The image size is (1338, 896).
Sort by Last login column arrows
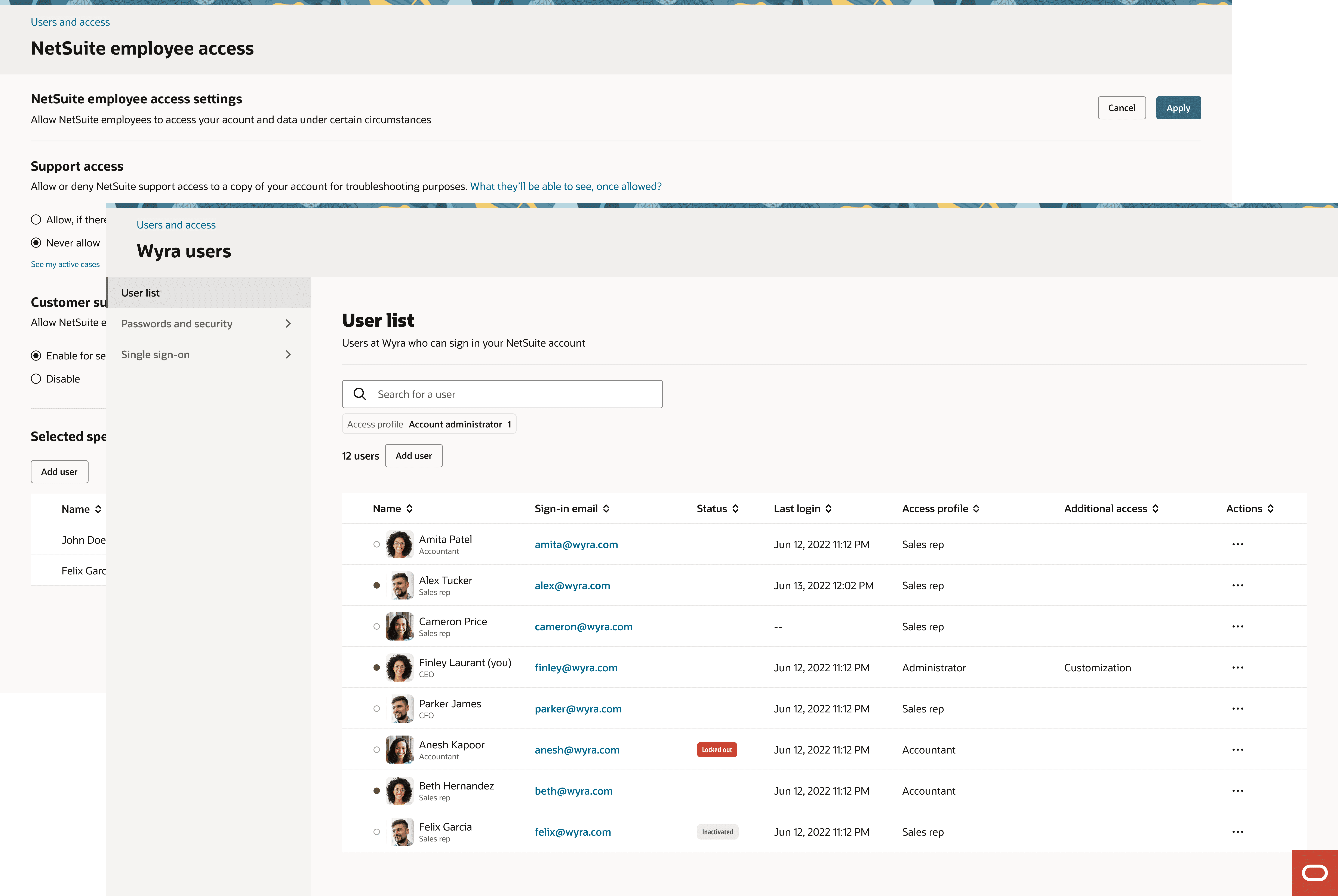click(x=828, y=509)
